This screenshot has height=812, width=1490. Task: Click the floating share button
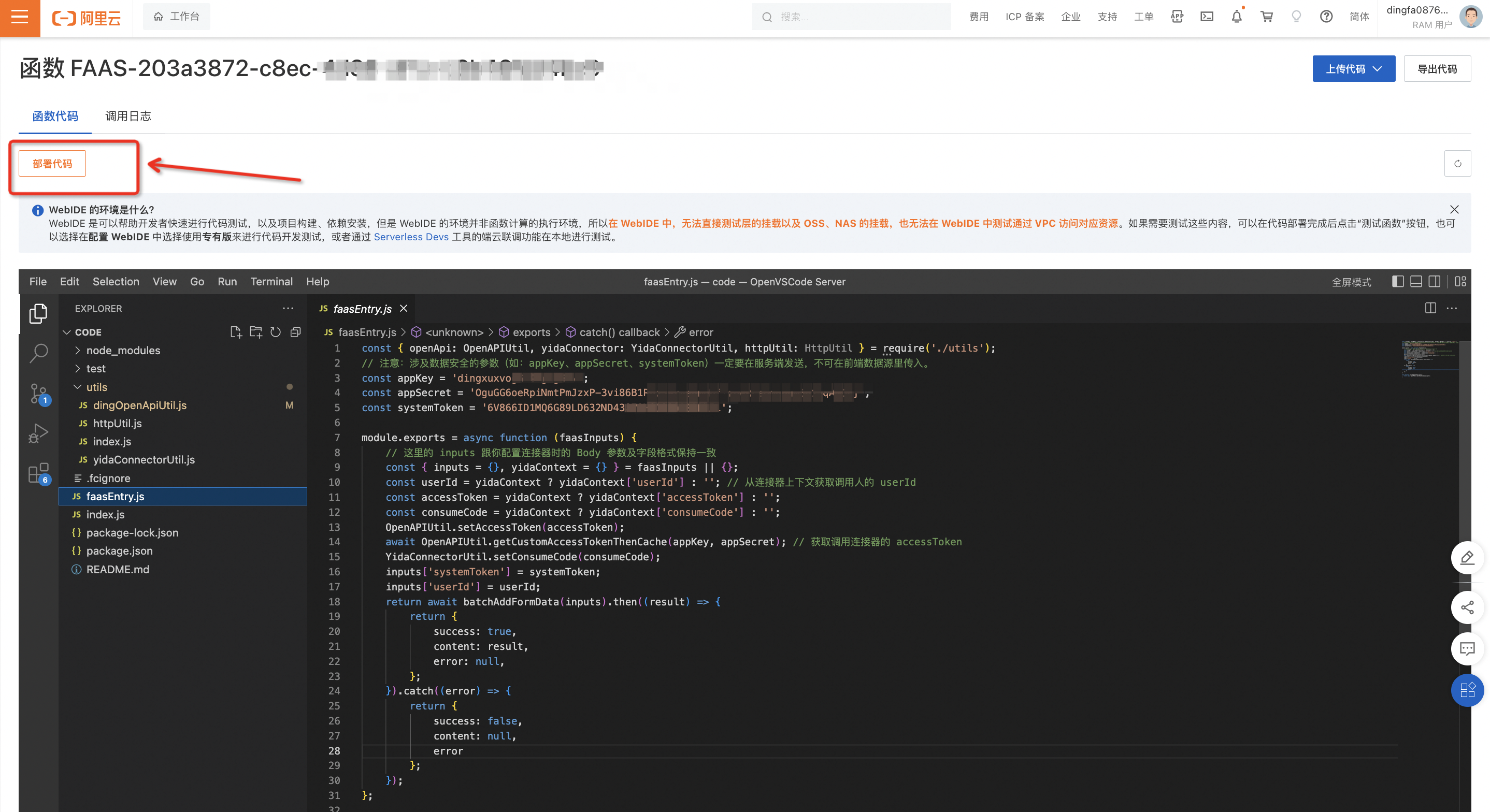[x=1467, y=607]
